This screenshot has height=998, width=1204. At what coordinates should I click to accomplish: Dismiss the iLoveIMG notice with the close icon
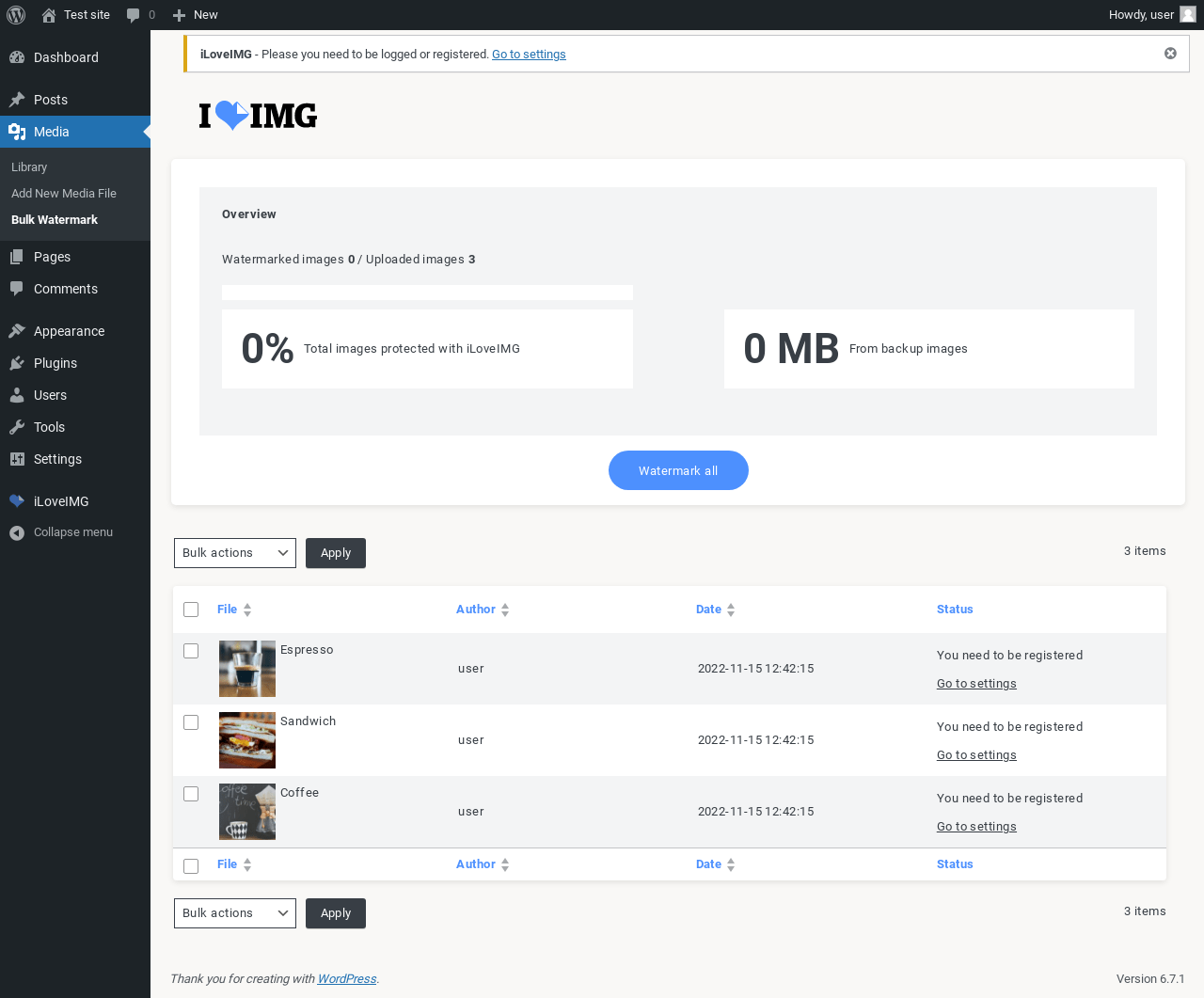1170,54
